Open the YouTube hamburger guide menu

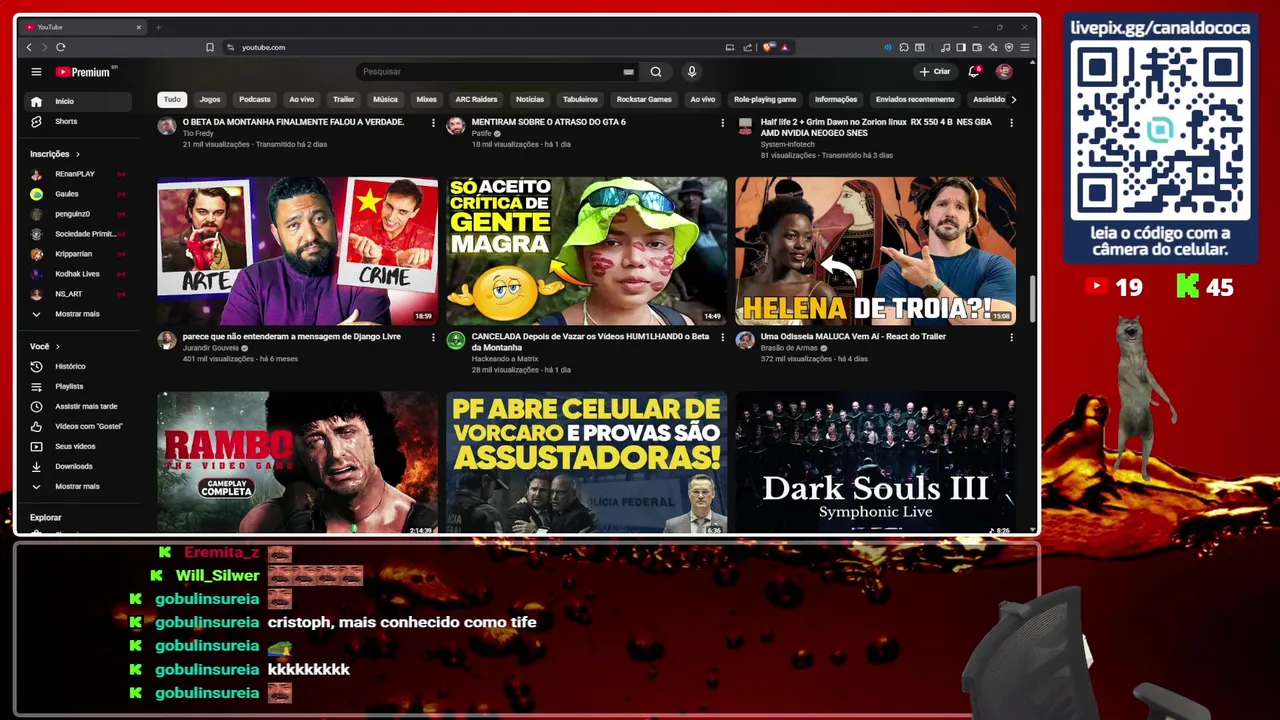click(36, 72)
